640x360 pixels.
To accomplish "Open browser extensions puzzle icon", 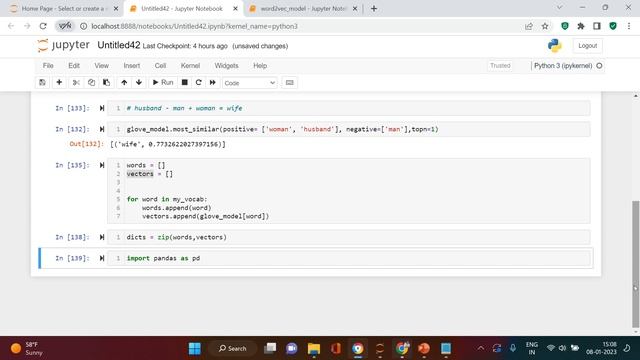I will [581, 26].
